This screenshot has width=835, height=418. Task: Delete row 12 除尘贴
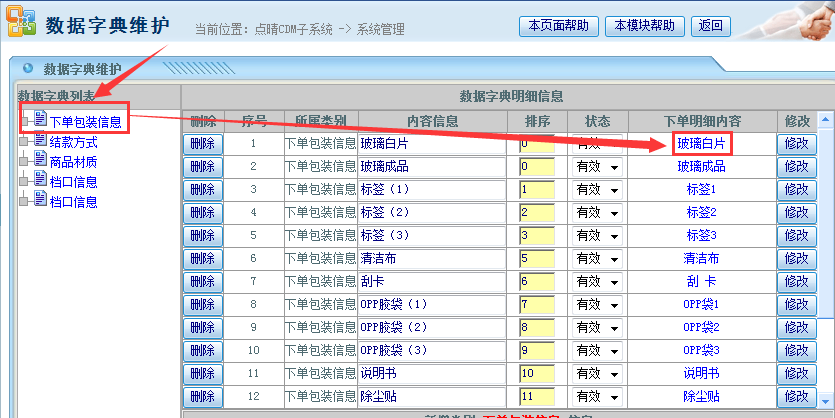[x=202, y=397]
